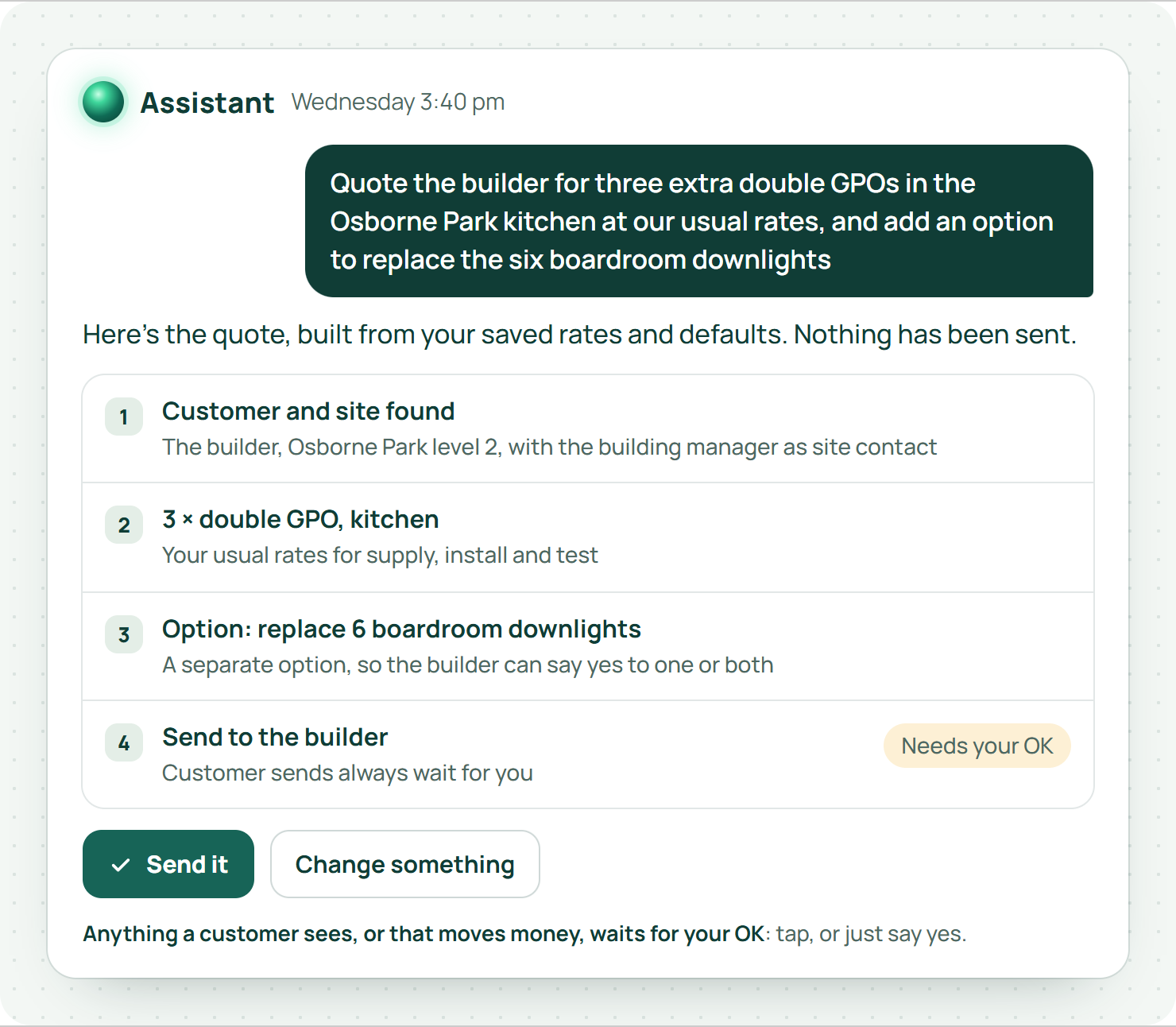Click 'Option: replace 6 boardroom downlights' heading
The image size is (1176, 1027).
click(x=401, y=629)
